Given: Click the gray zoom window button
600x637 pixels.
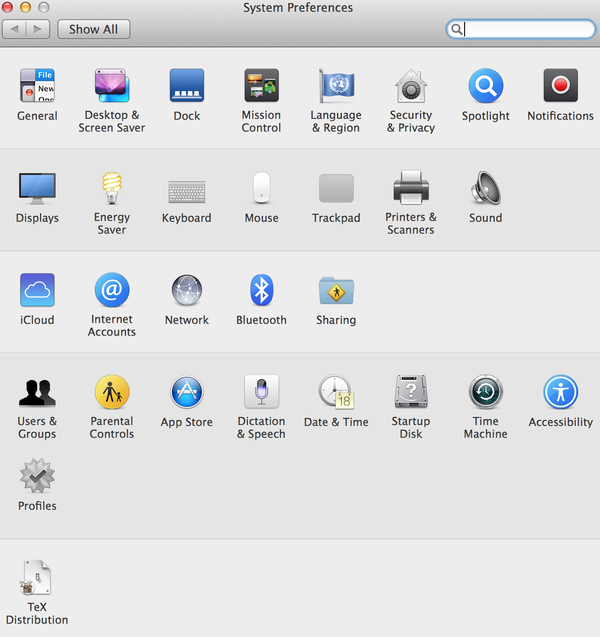Looking at the screenshot, I should [x=44, y=7].
